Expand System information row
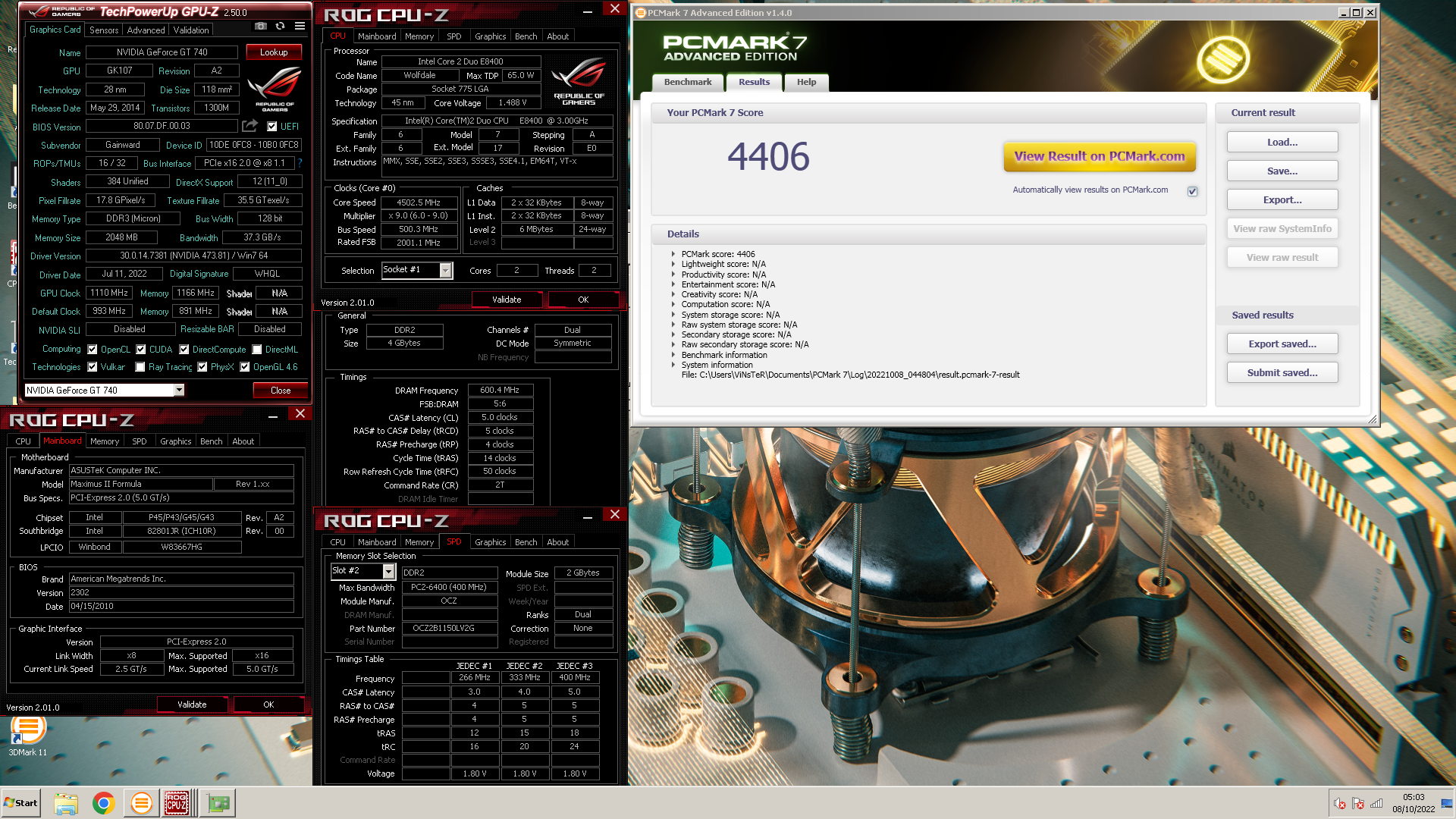The width and height of the screenshot is (1456, 819). (x=673, y=365)
